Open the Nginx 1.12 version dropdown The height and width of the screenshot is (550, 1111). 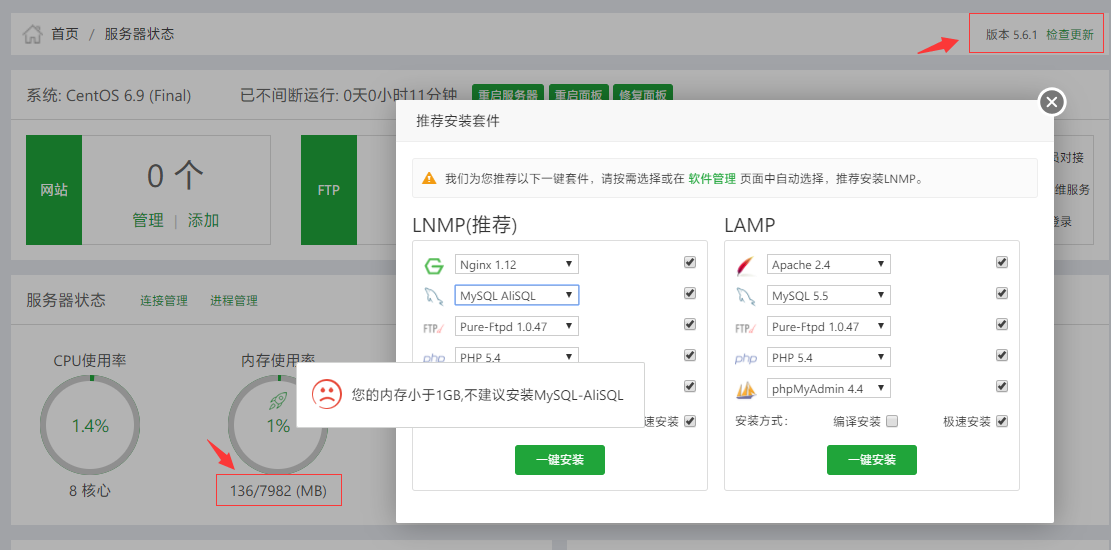[x=517, y=264]
